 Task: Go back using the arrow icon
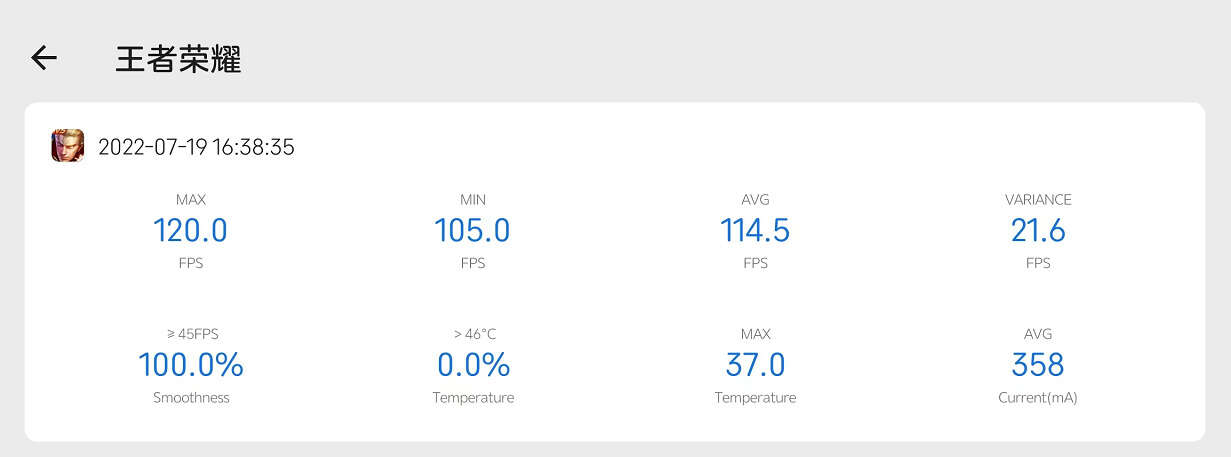click(44, 58)
